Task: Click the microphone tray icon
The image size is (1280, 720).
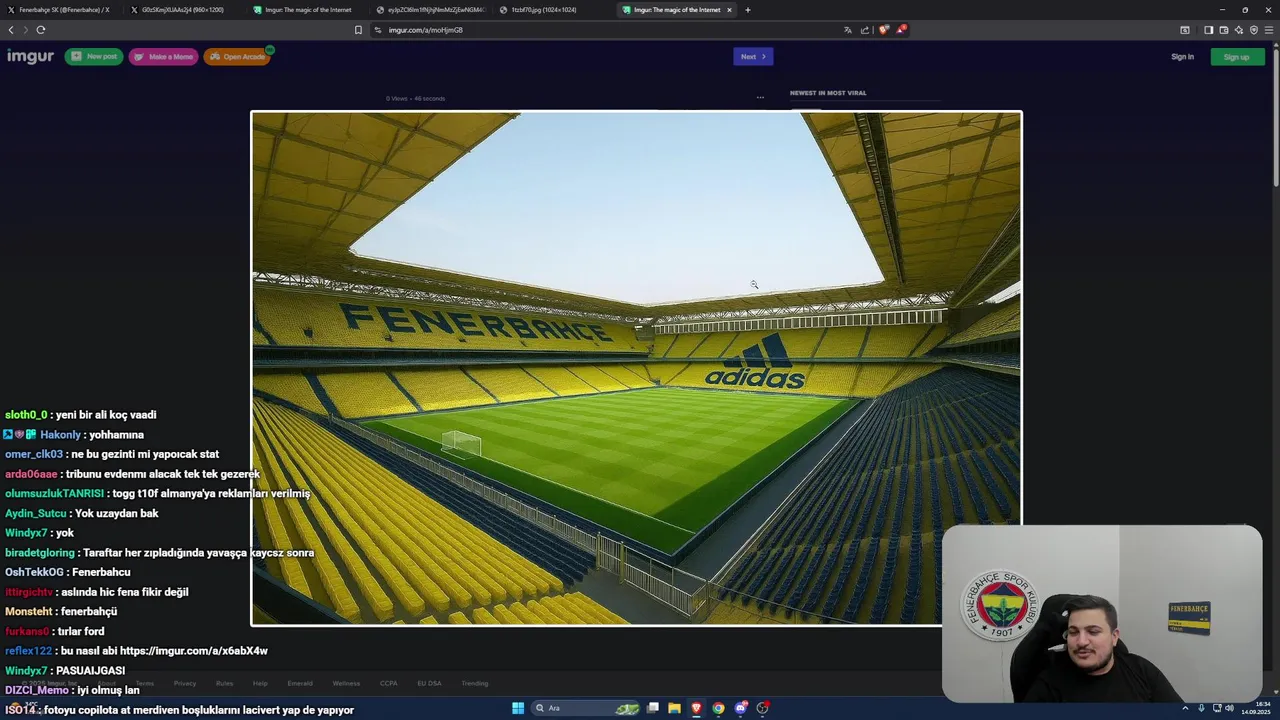Action: (1201, 708)
